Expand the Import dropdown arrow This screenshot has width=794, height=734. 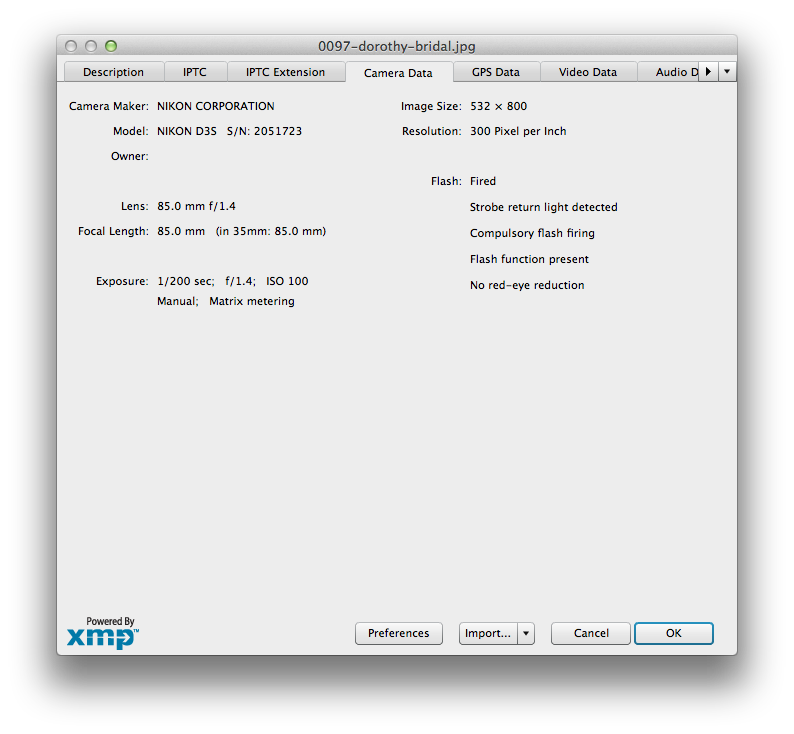tap(526, 633)
